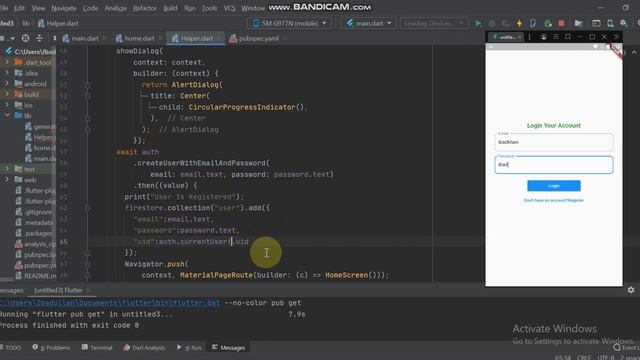Open the SM G977N device dropdown
Viewport: 640px width, 360px height.
coord(289,23)
